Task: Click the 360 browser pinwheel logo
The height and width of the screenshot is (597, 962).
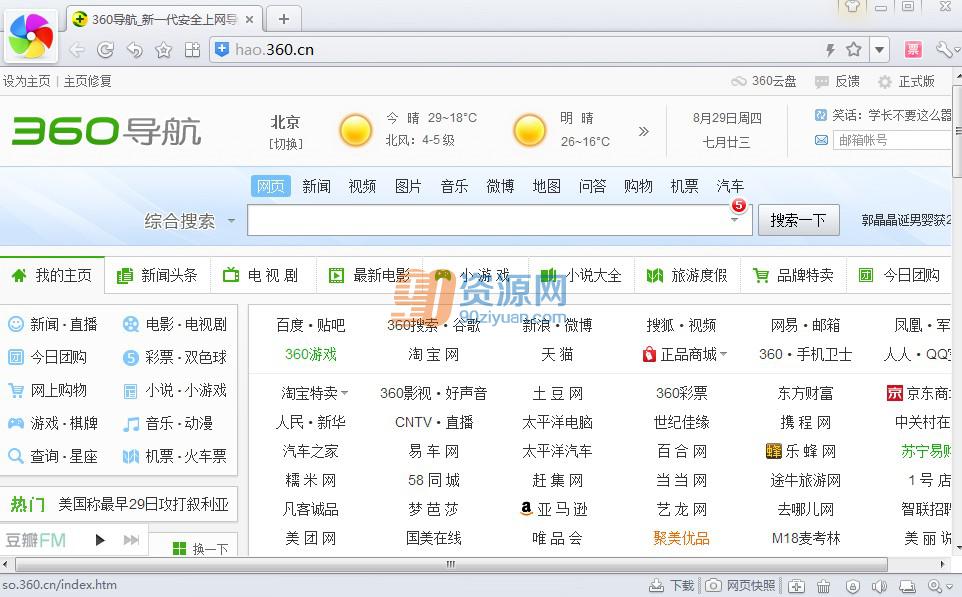Action: click(31, 36)
